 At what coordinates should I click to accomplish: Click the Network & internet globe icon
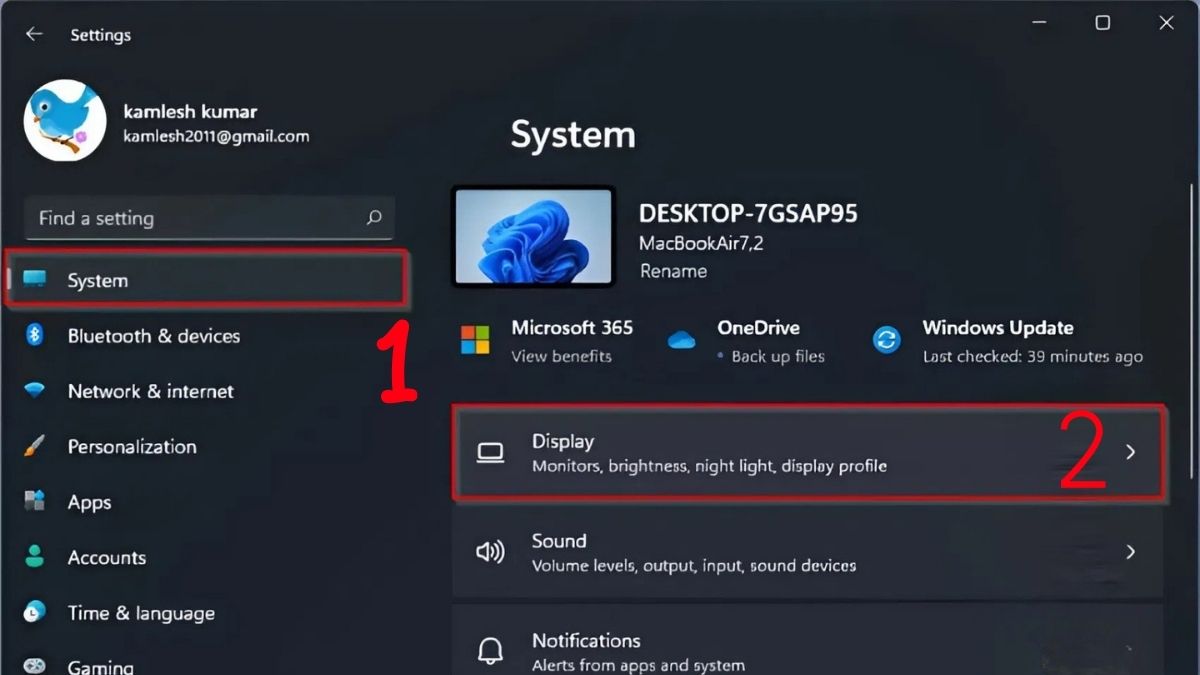point(36,391)
